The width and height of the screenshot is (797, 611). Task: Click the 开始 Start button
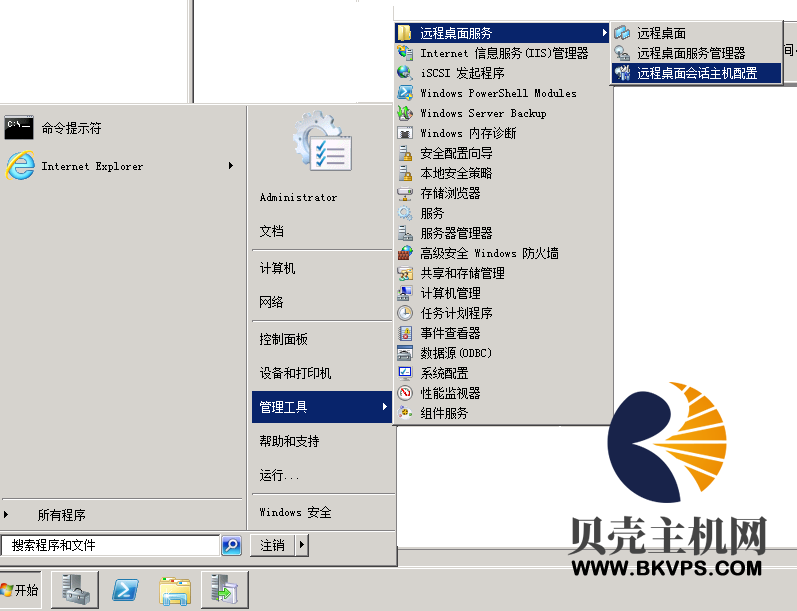[x=21, y=590]
